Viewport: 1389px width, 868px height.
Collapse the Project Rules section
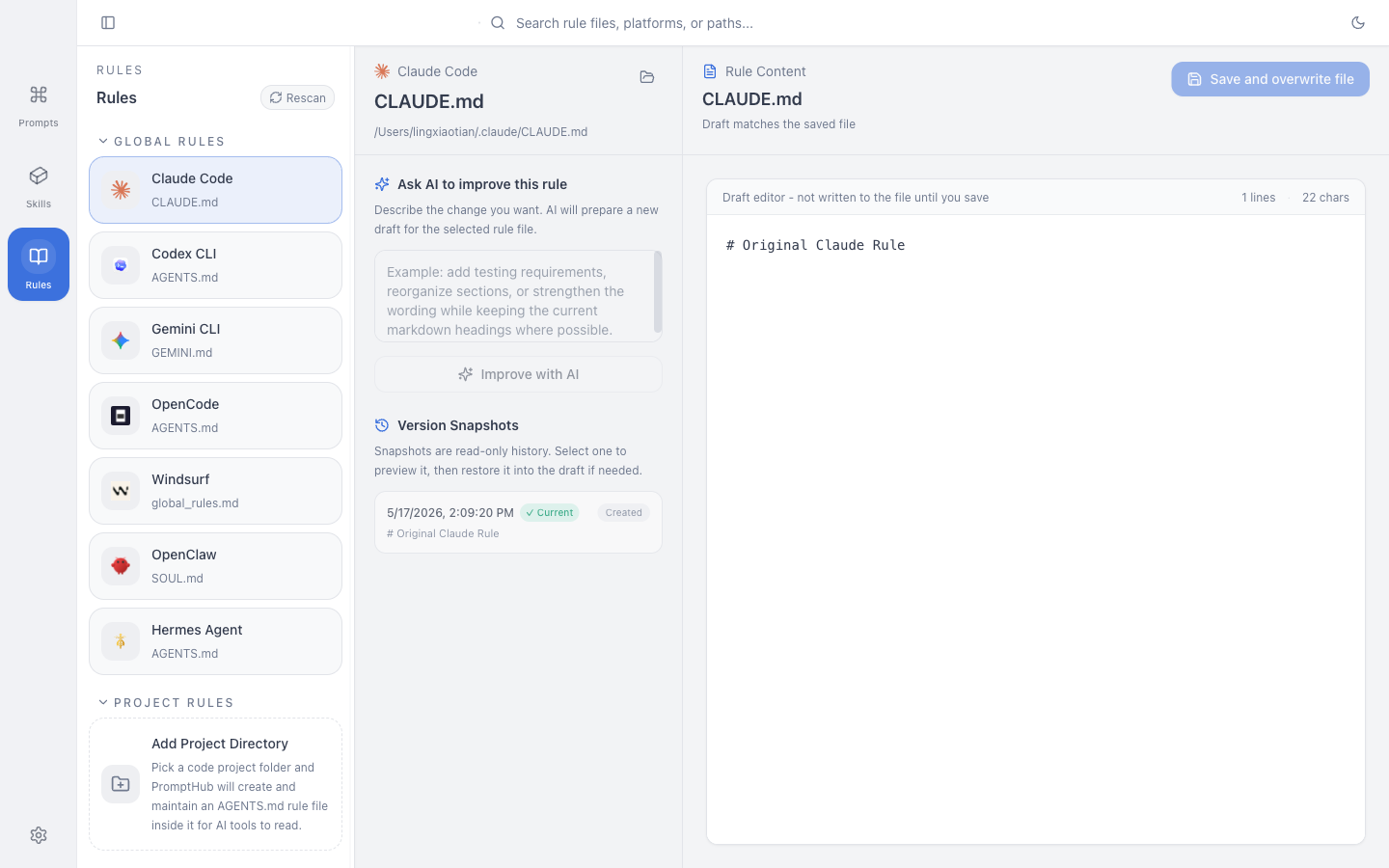coord(103,702)
